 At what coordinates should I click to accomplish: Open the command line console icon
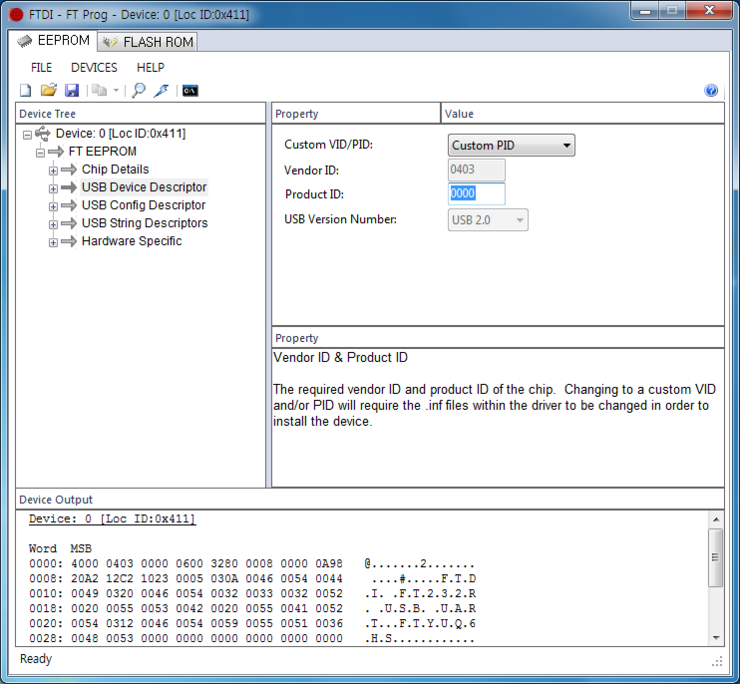190,90
